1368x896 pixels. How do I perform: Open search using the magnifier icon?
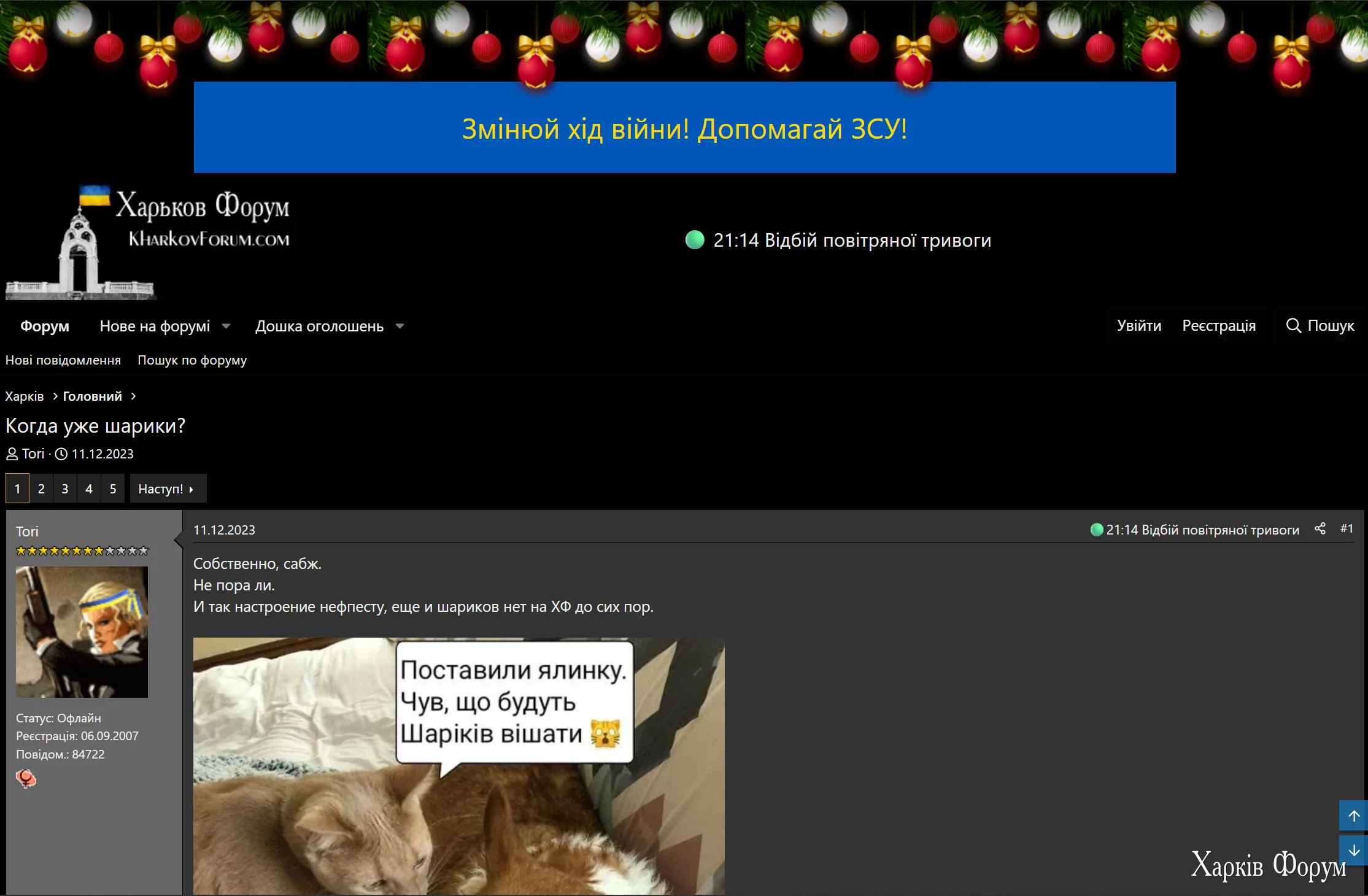click(x=1294, y=326)
